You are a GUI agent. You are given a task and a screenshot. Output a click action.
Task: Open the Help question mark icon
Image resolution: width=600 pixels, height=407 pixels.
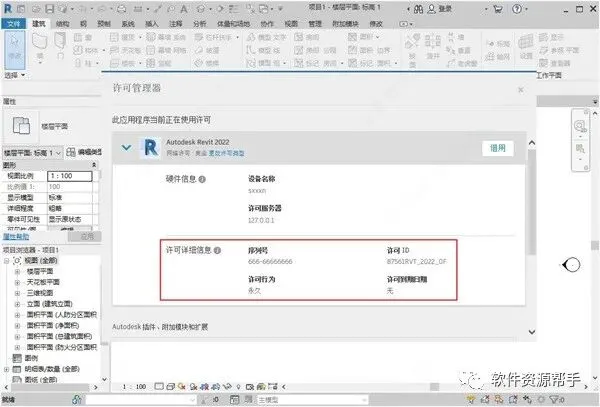tap(517, 9)
